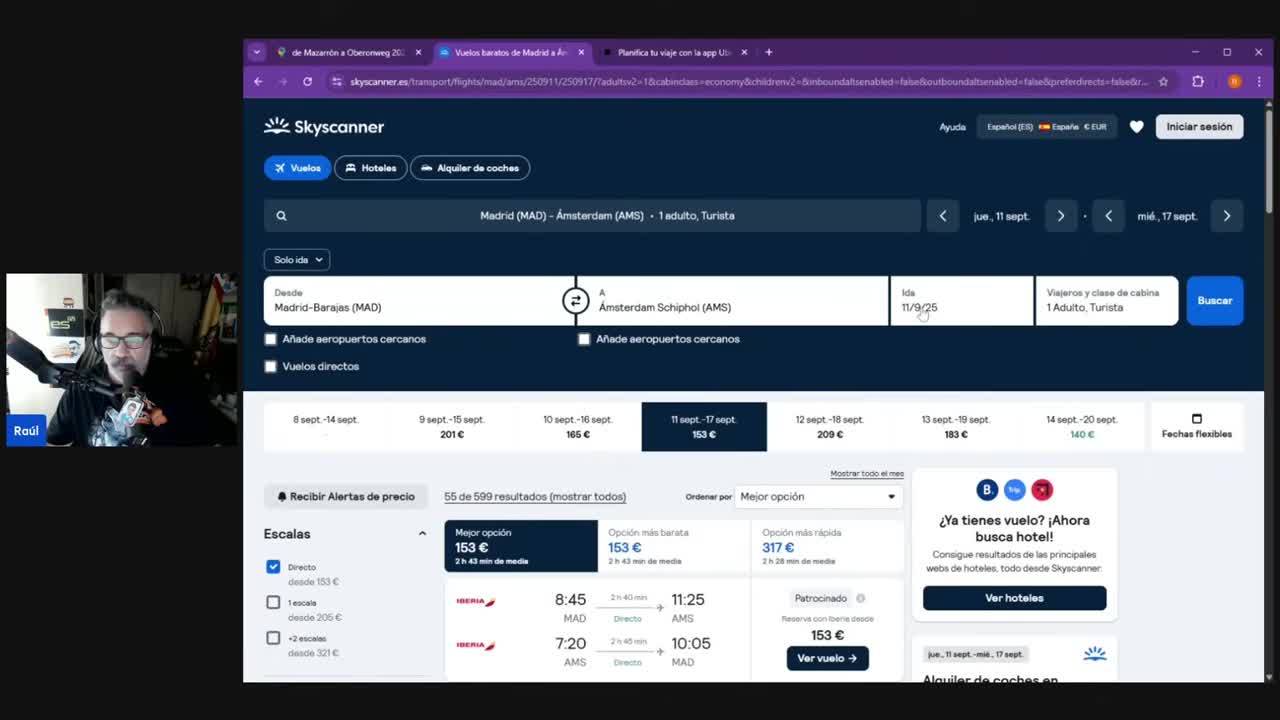Viewport: 1280px width, 720px height.
Task: Click Iniciar sesión button
Action: pos(1199,127)
